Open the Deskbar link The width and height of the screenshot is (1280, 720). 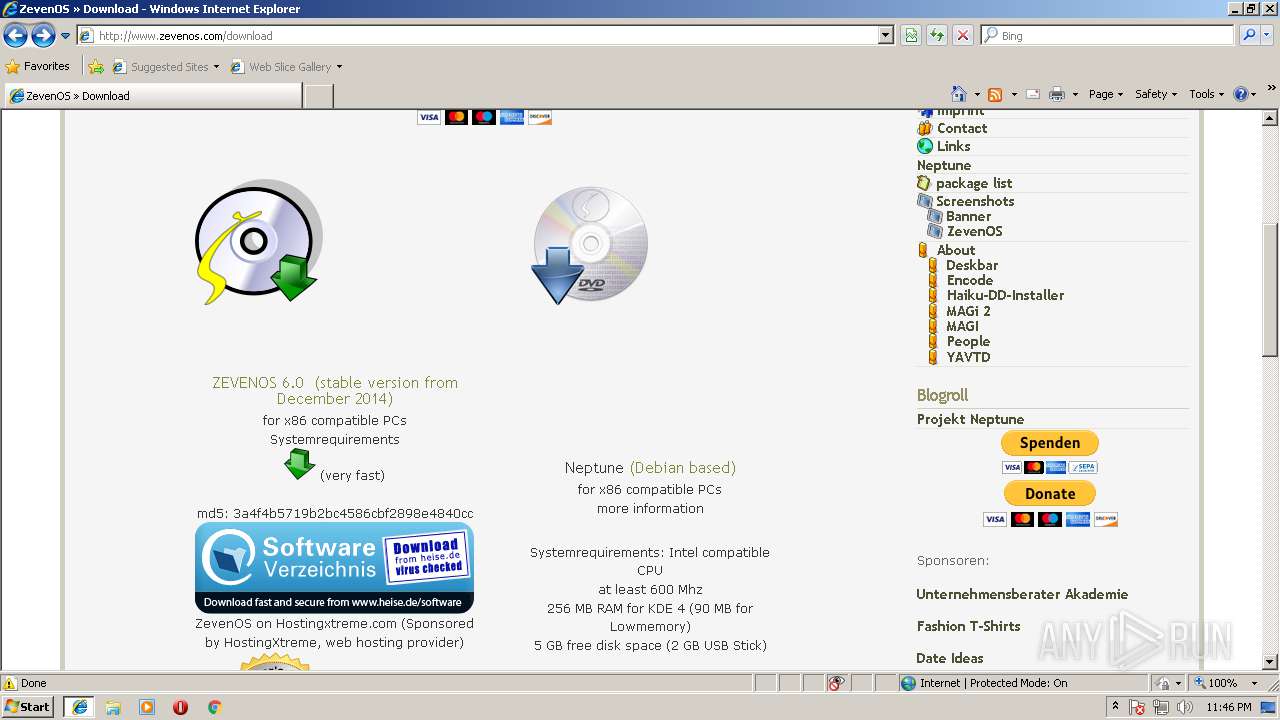972,265
